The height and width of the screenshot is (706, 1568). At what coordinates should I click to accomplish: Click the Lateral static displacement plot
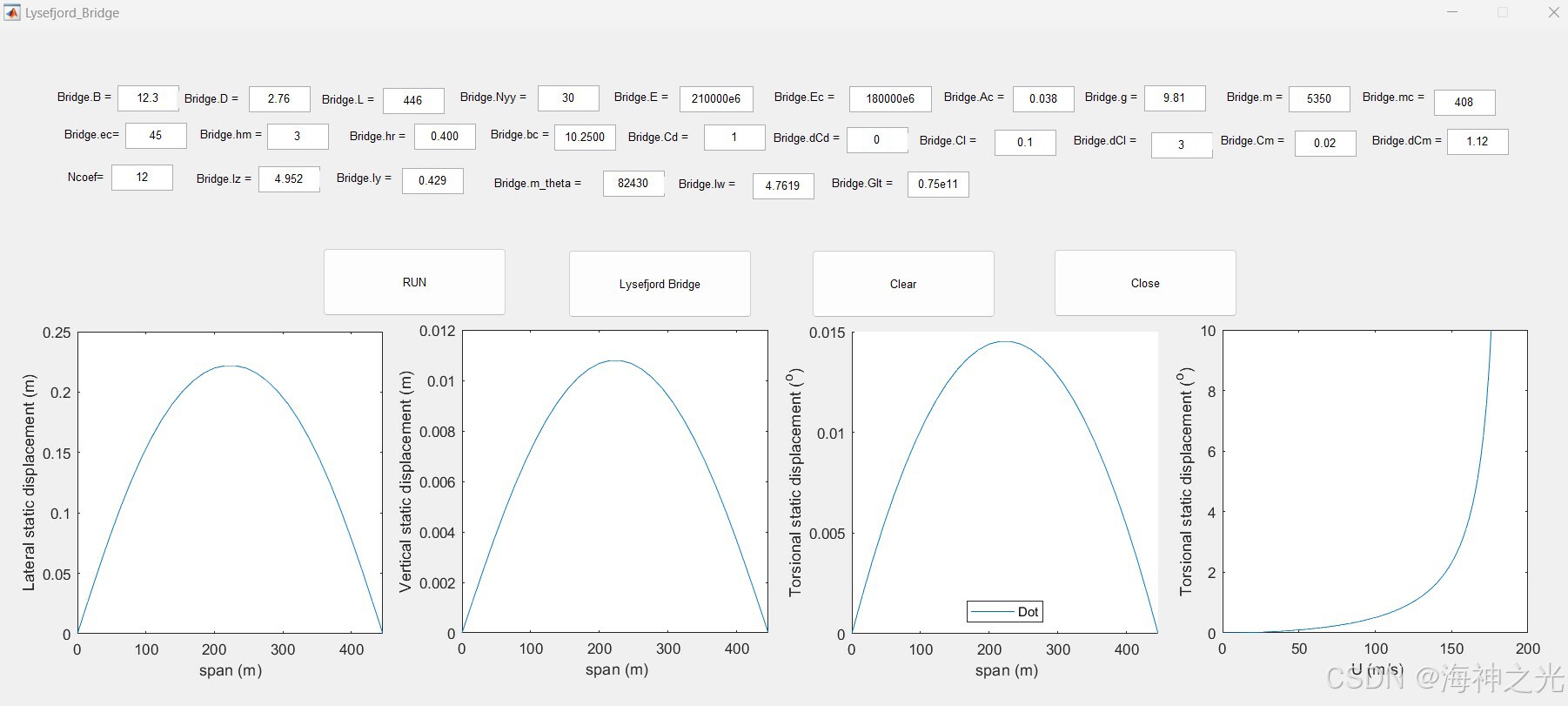(x=230, y=481)
